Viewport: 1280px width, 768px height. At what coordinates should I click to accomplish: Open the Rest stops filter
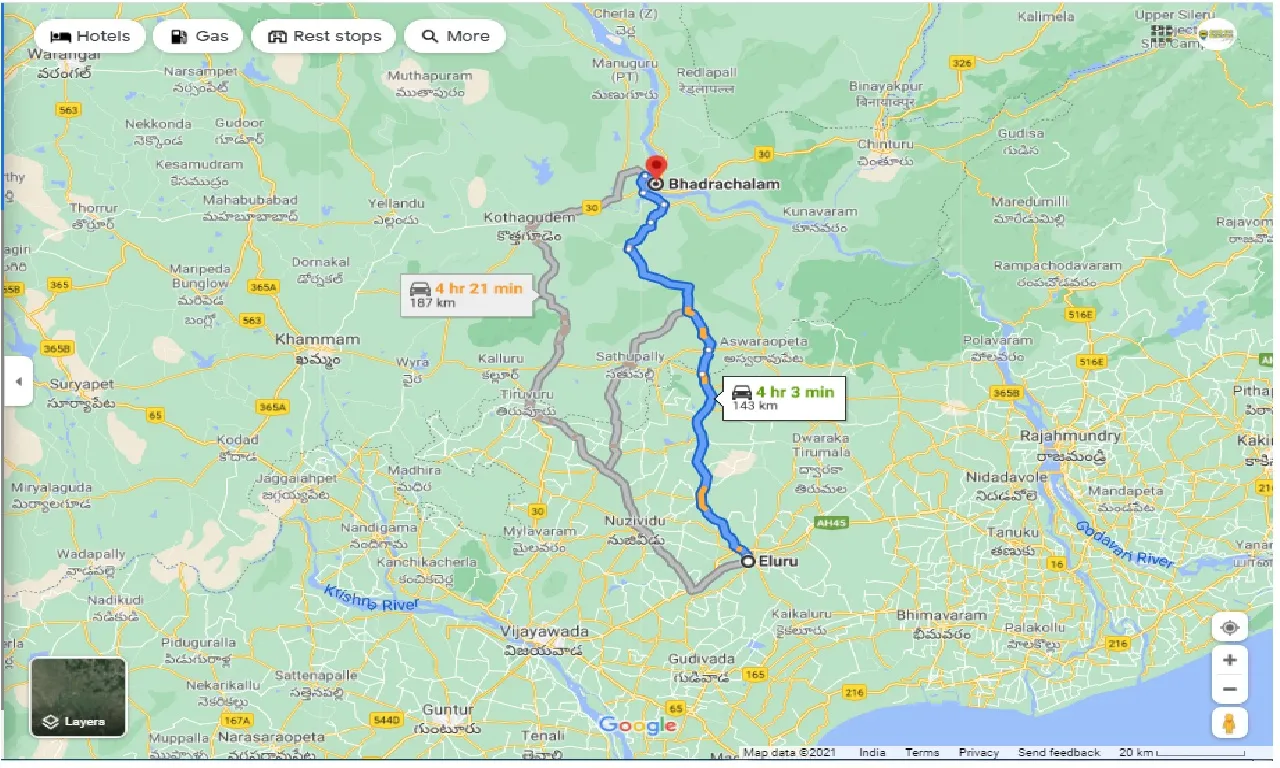pos(324,36)
